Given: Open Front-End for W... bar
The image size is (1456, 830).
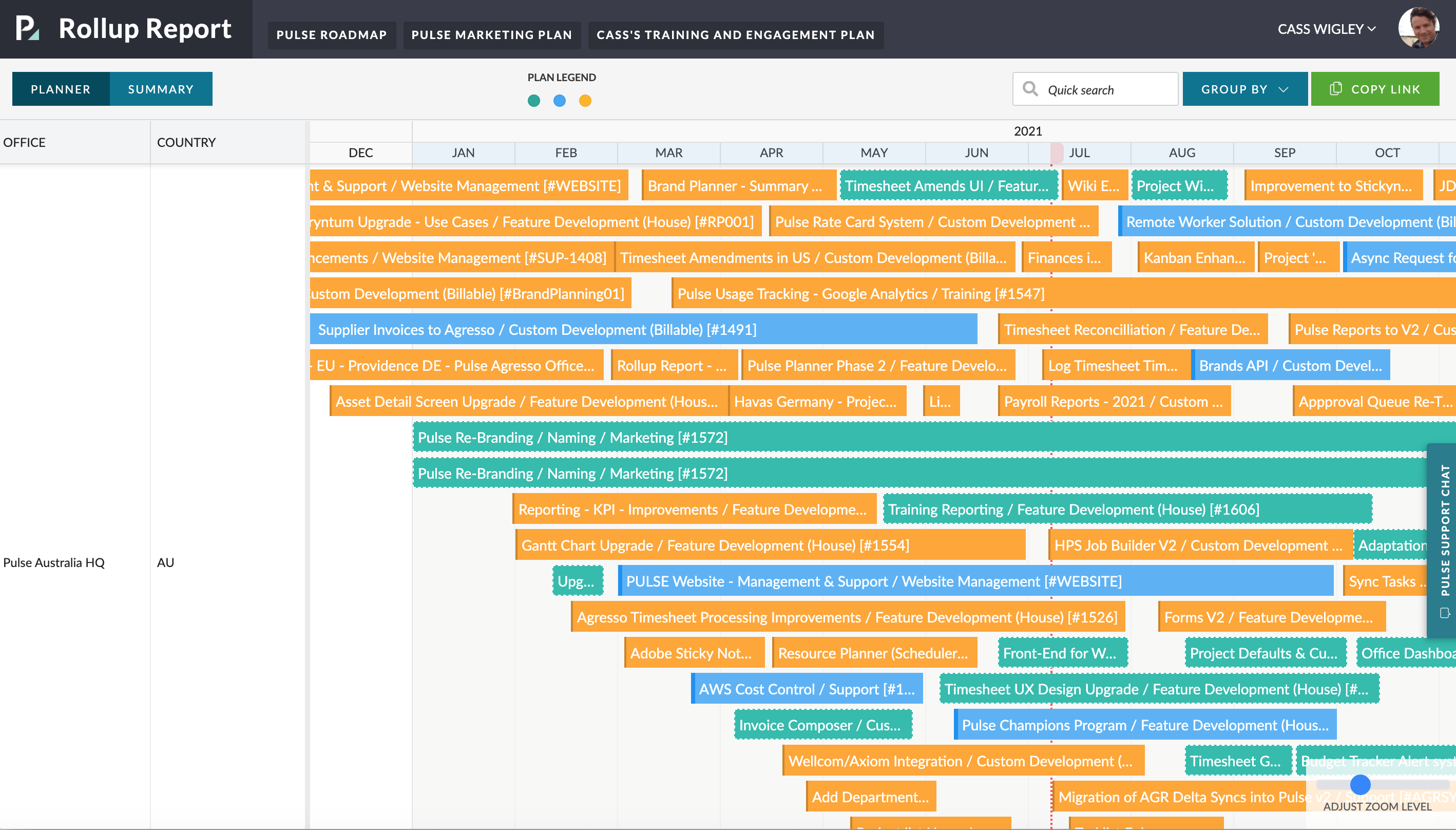Looking at the screenshot, I should click(1063, 653).
